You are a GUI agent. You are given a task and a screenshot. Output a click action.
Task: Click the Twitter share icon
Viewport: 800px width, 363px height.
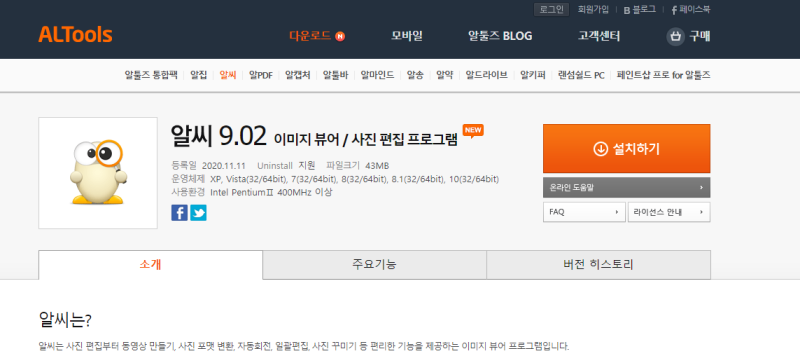point(198,212)
